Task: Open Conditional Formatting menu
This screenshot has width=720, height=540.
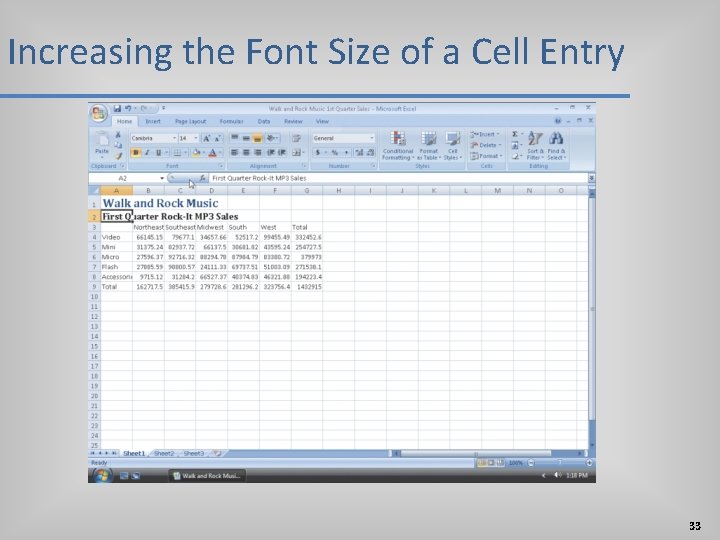Action: pyautogui.click(x=398, y=146)
